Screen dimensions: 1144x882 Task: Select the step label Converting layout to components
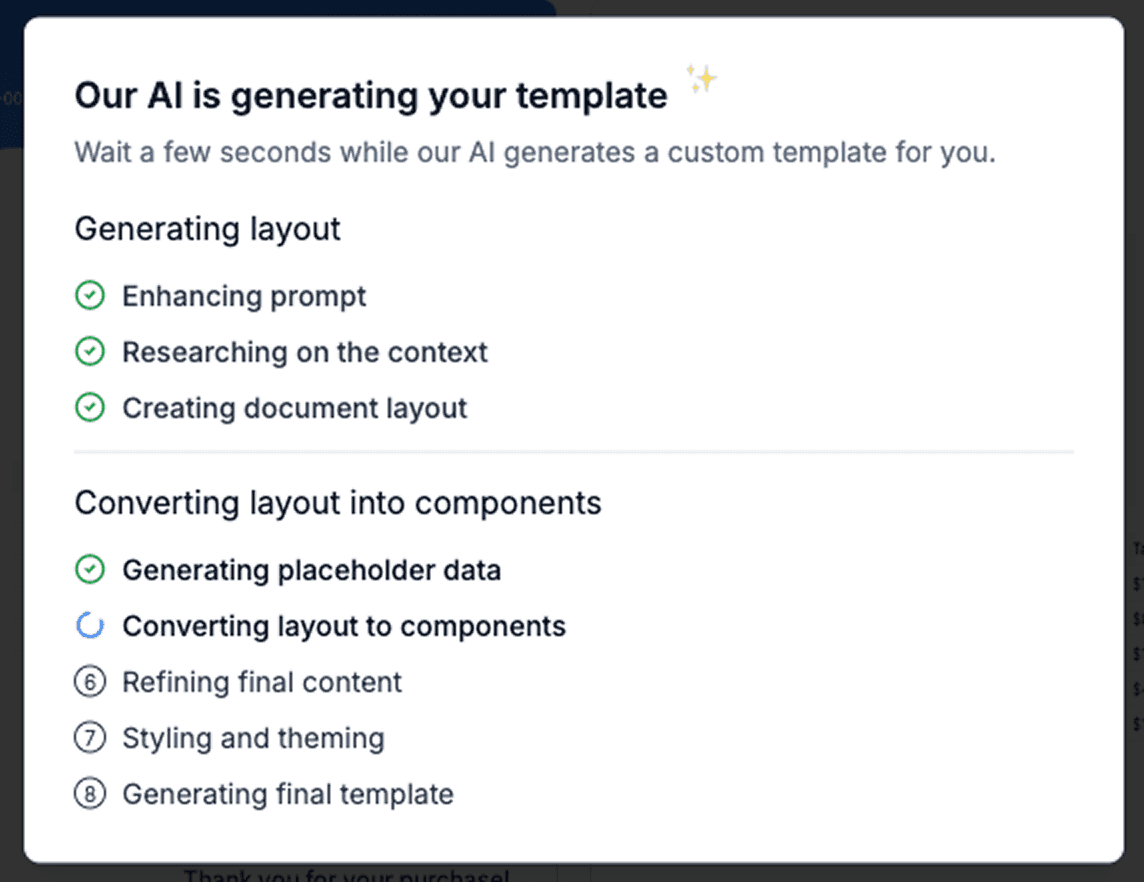[x=344, y=625]
